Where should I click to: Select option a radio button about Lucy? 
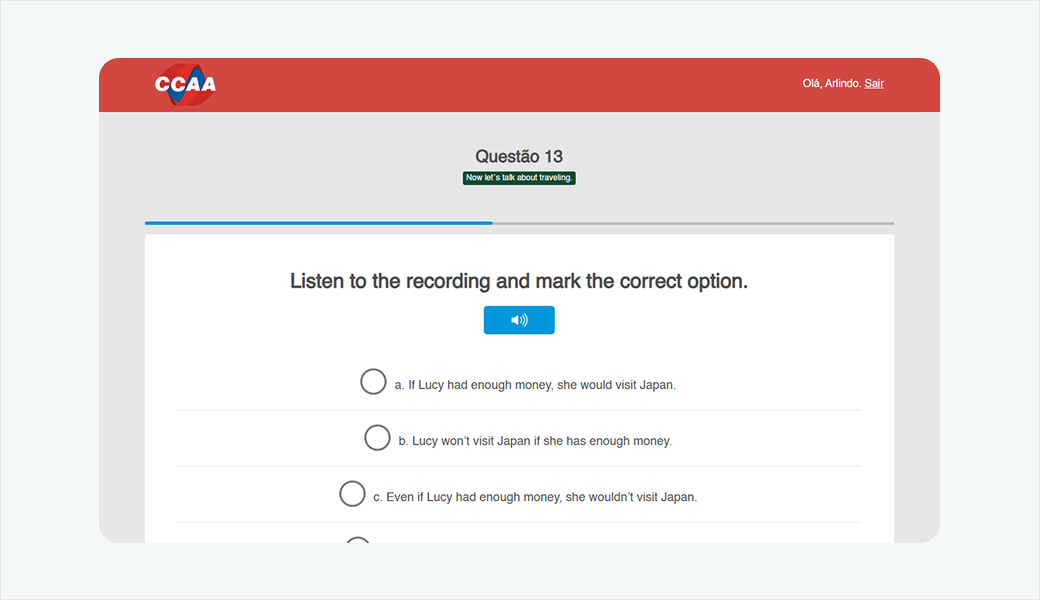pyautogui.click(x=373, y=382)
